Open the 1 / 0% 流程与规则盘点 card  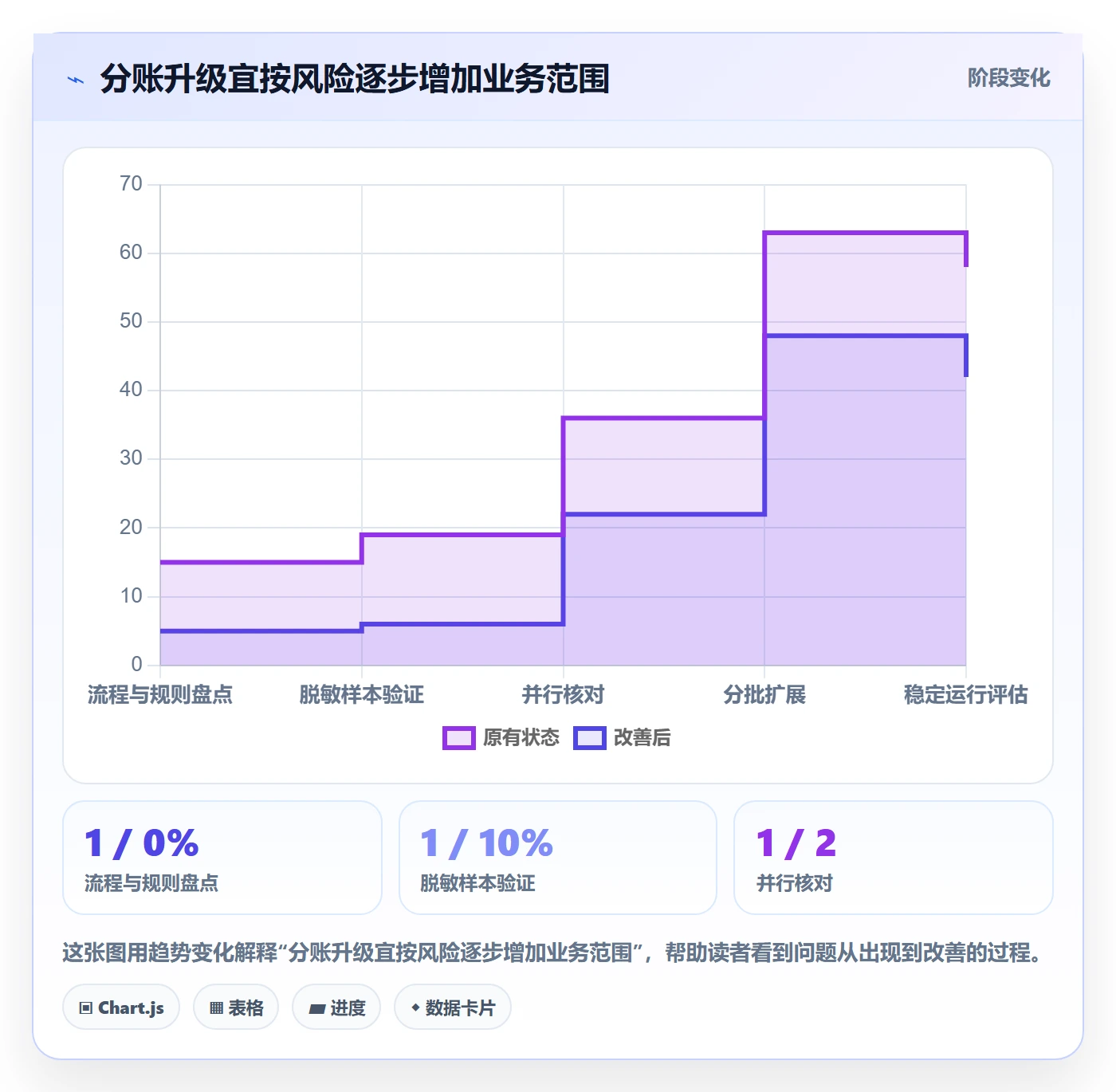[222, 858]
